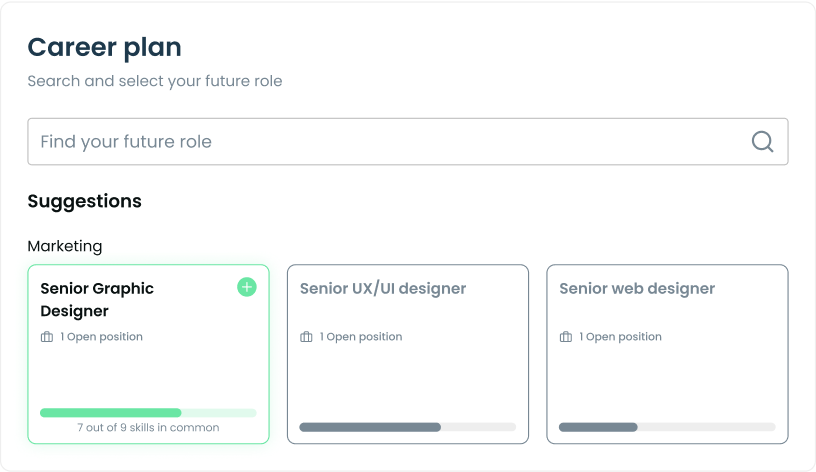Click the Suggestions section heading
816x472 pixels.
(x=84, y=201)
